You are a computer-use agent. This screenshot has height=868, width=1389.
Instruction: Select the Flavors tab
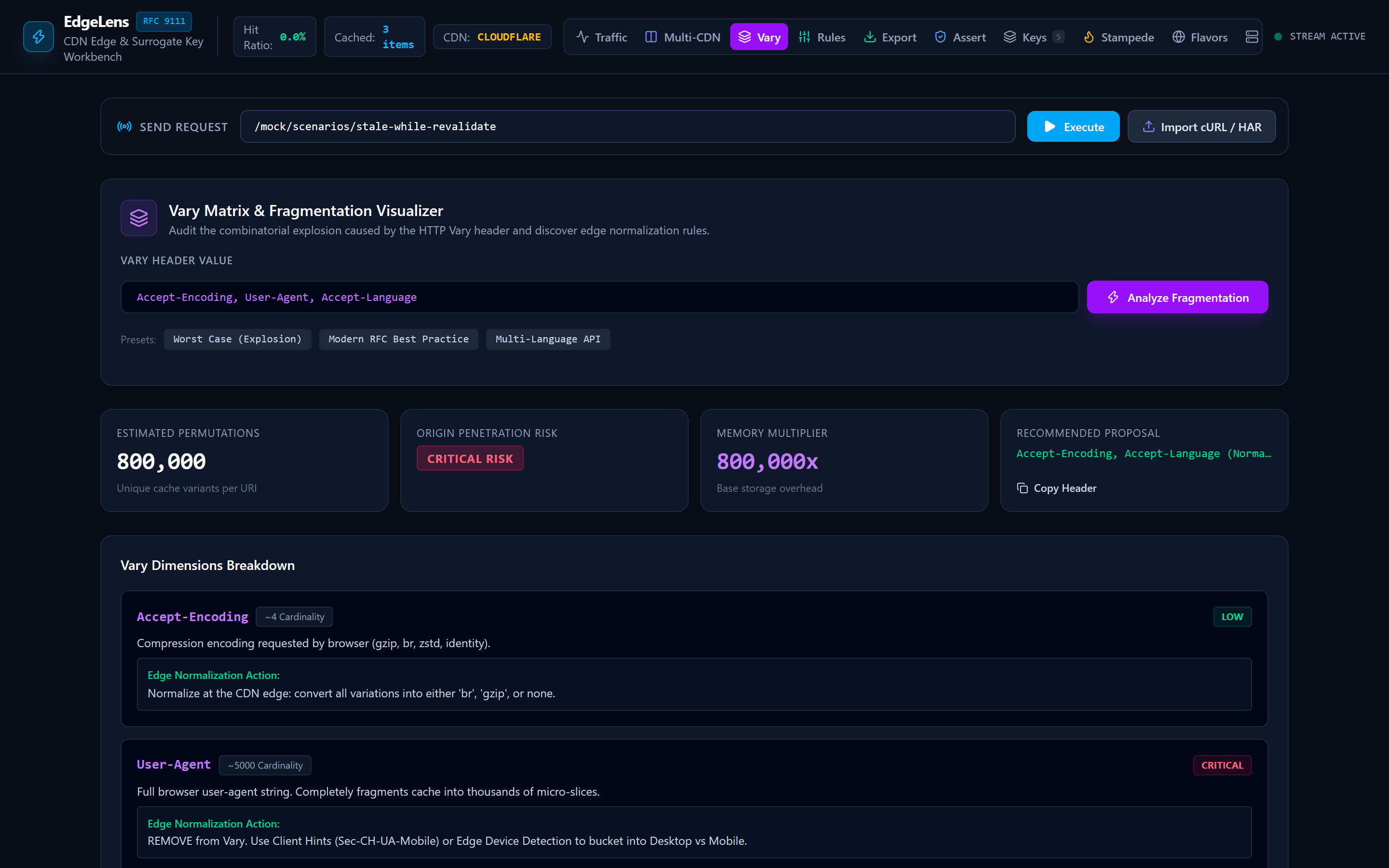click(x=1199, y=37)
